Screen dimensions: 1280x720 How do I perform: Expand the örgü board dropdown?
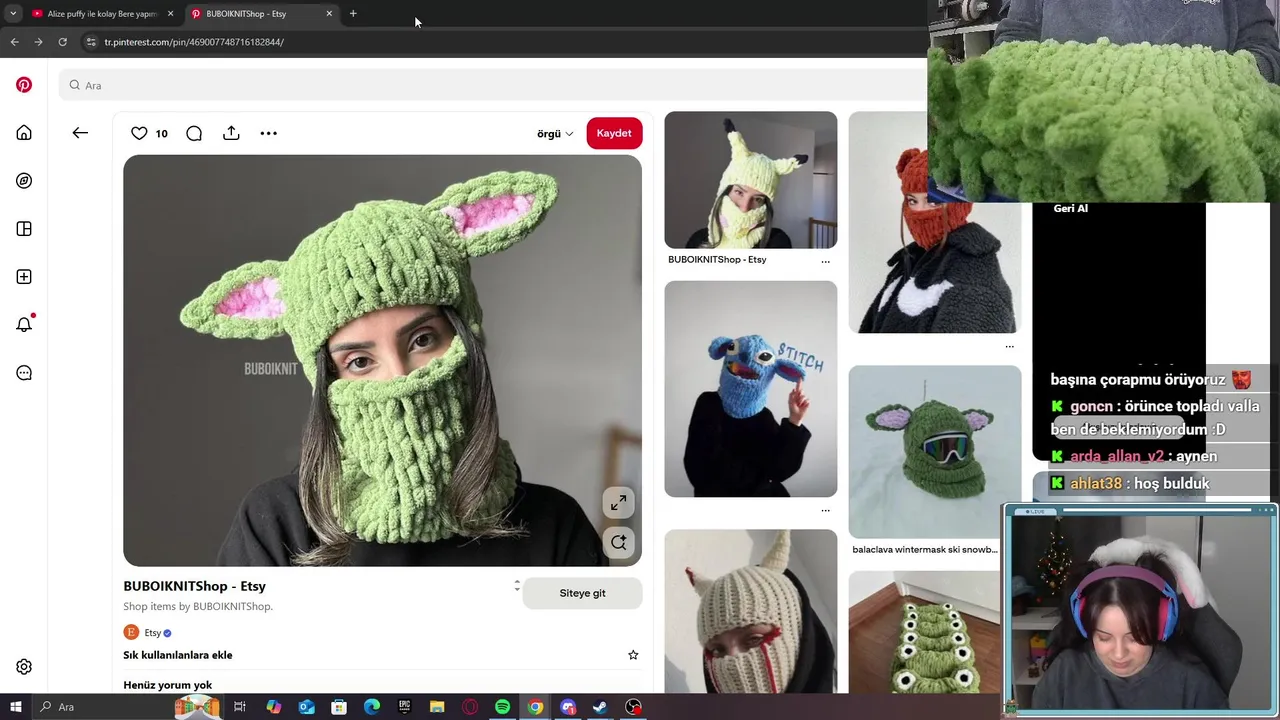[555, 134]
